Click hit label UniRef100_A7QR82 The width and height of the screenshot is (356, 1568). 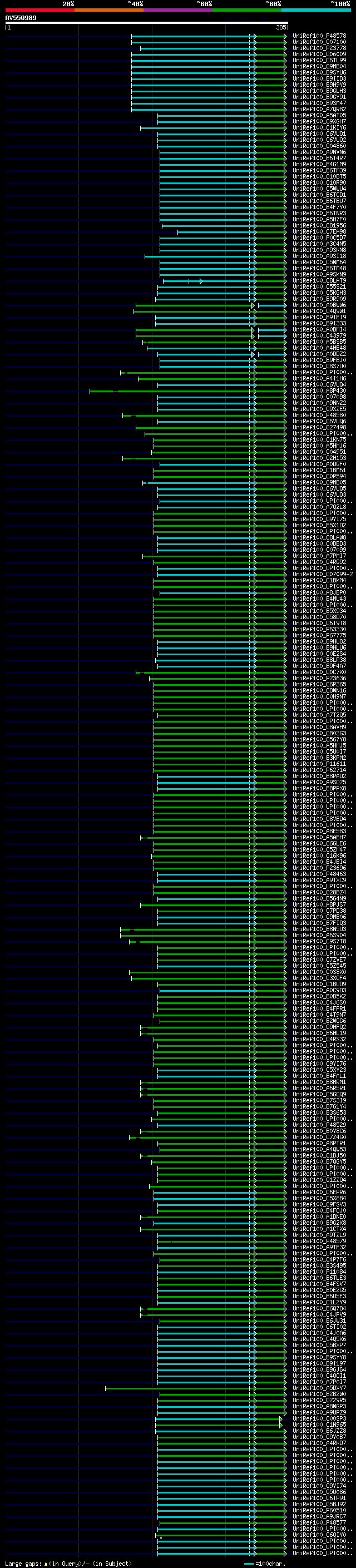(319, 110)
